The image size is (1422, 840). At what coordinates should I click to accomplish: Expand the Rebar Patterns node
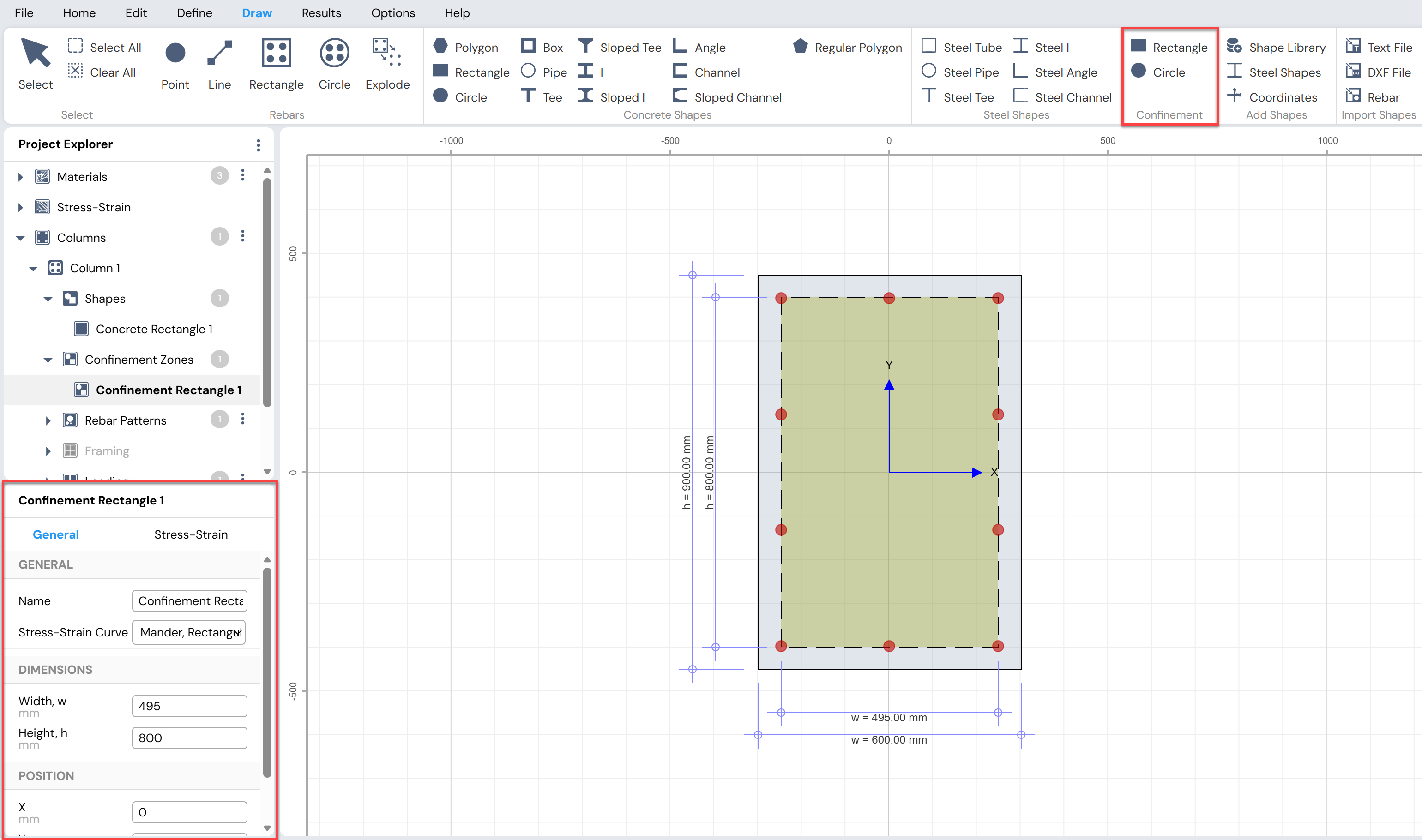click(48, 420)
